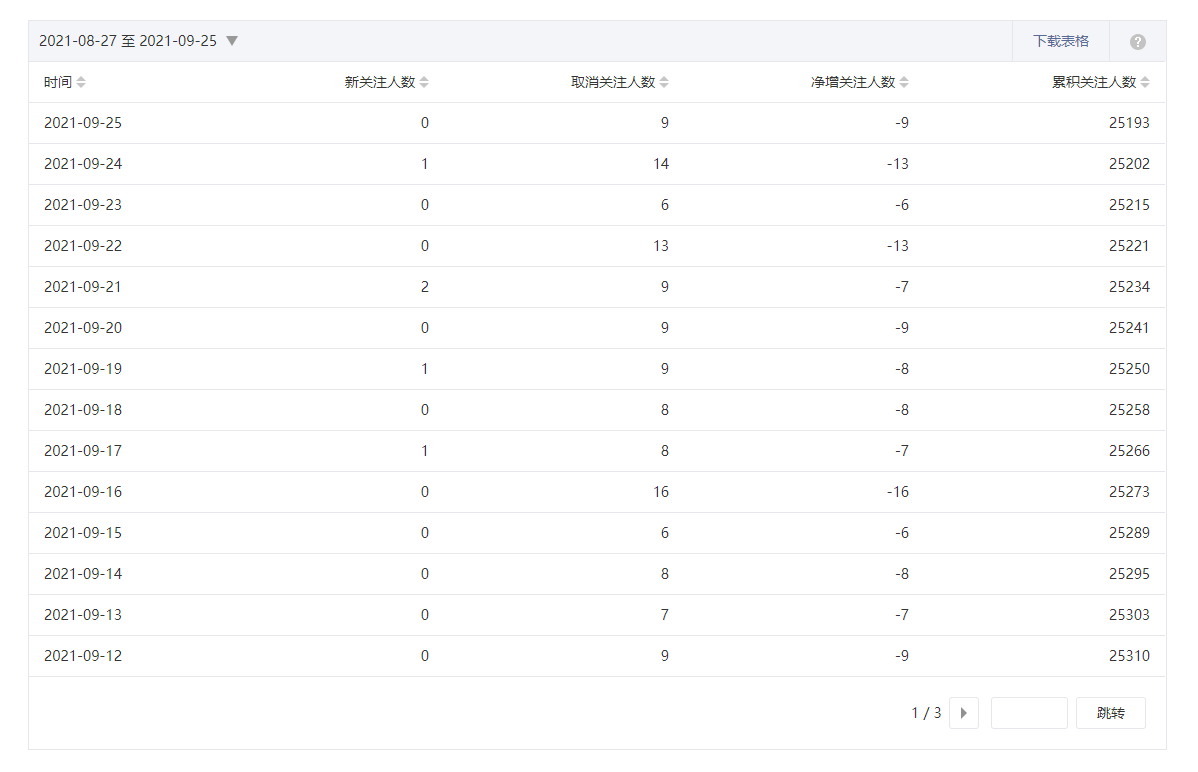Select cumulative followers value 25221

coord(1129,246)
